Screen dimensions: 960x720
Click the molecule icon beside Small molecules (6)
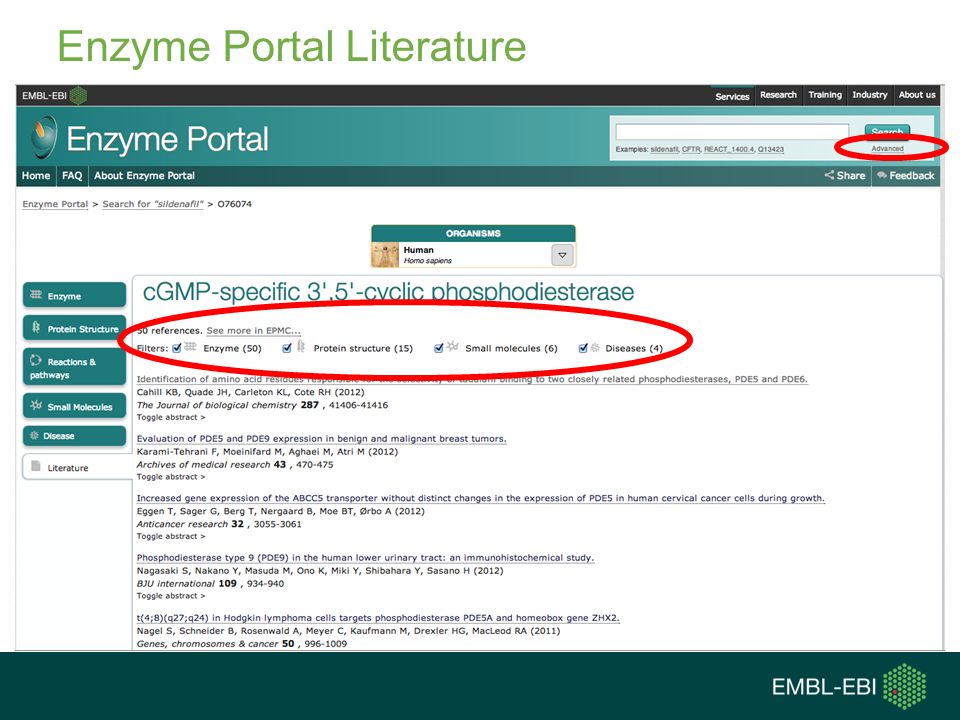[452, 347]
